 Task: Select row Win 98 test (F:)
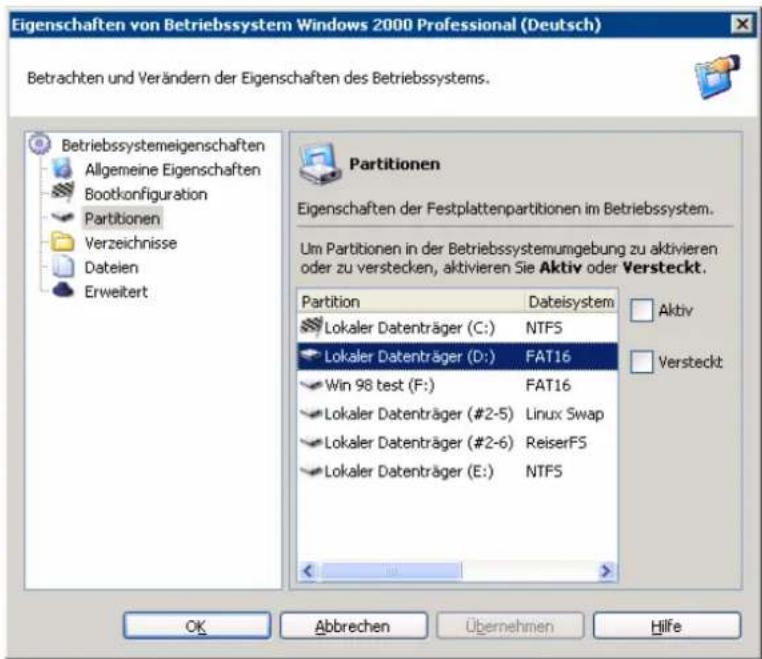(x=457, y=385)
